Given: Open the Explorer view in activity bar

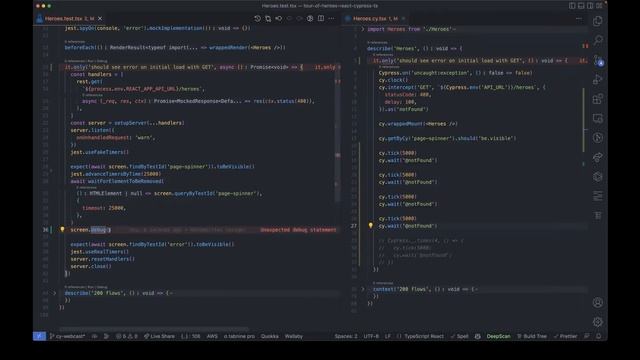Looking at the screenshot, I should click(598, 21).
